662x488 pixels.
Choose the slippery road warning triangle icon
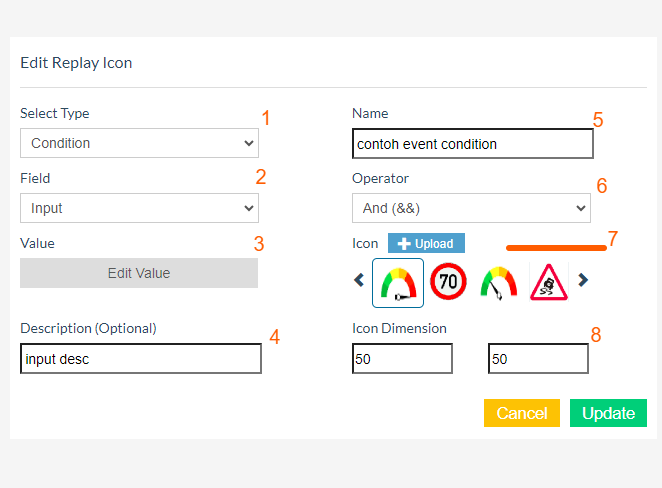click(x=548, y=282)
